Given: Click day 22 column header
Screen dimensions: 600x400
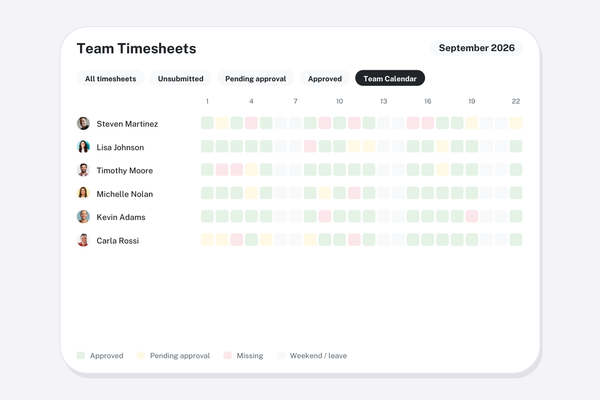Looking at the screenshot, I should 516,101.
